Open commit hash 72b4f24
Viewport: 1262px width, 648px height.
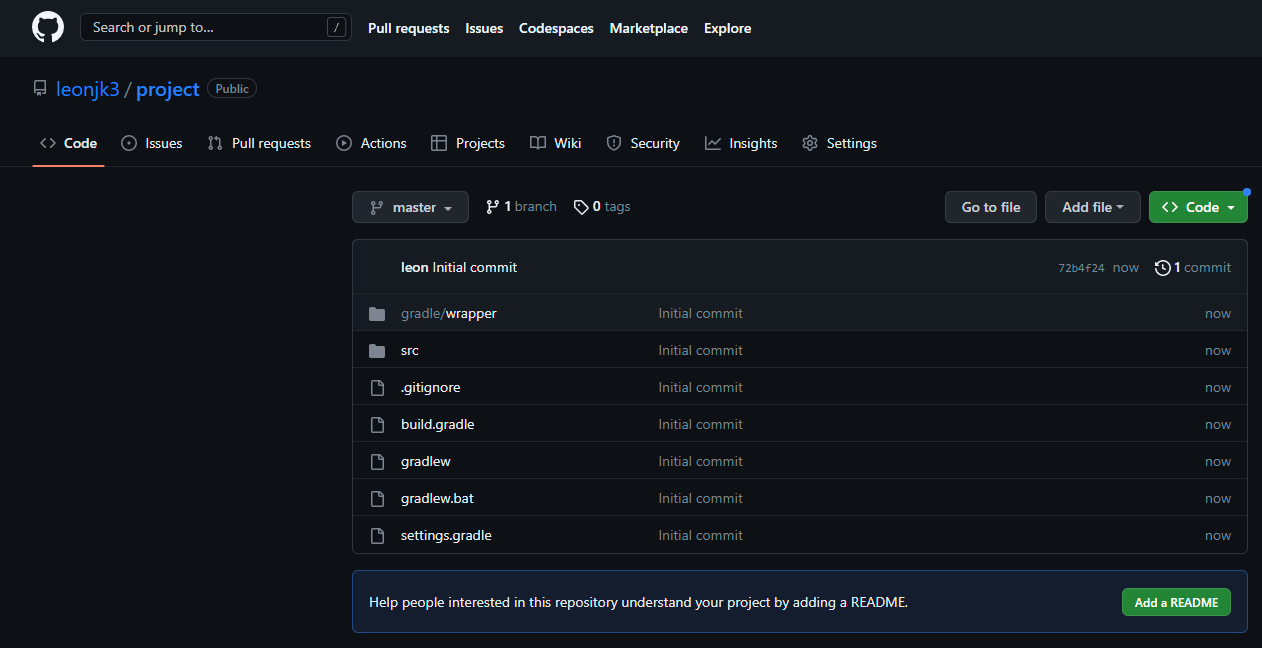[x=1081, y=268]
